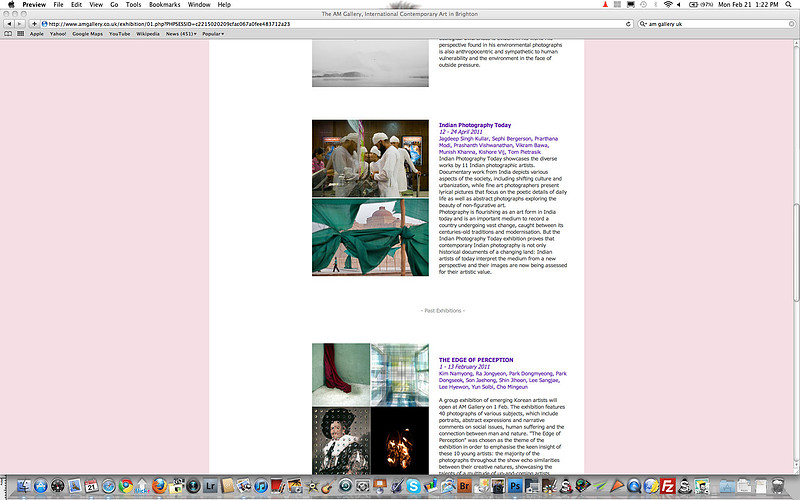Open the Flickr uploader dock icon
Viewport: 800px width, 500px height.
(142, 486)
